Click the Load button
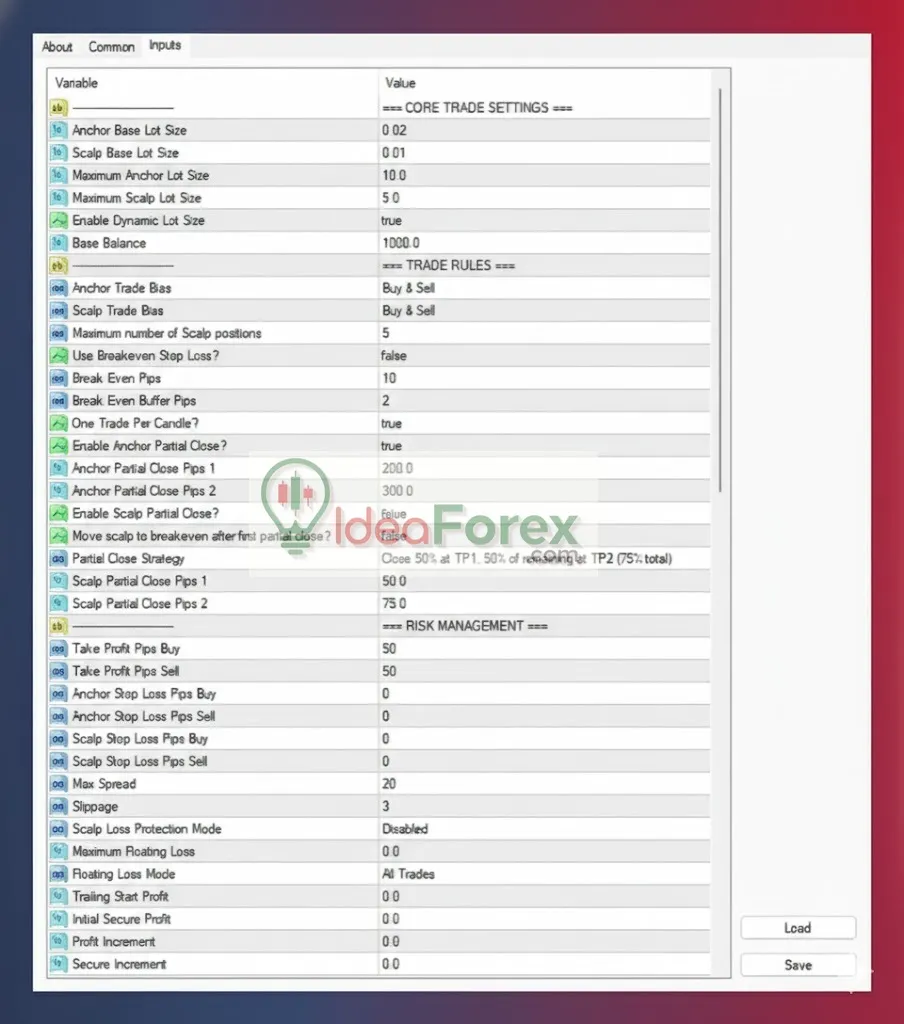This screenshot has height=1024, width=904. pos(797,928)
